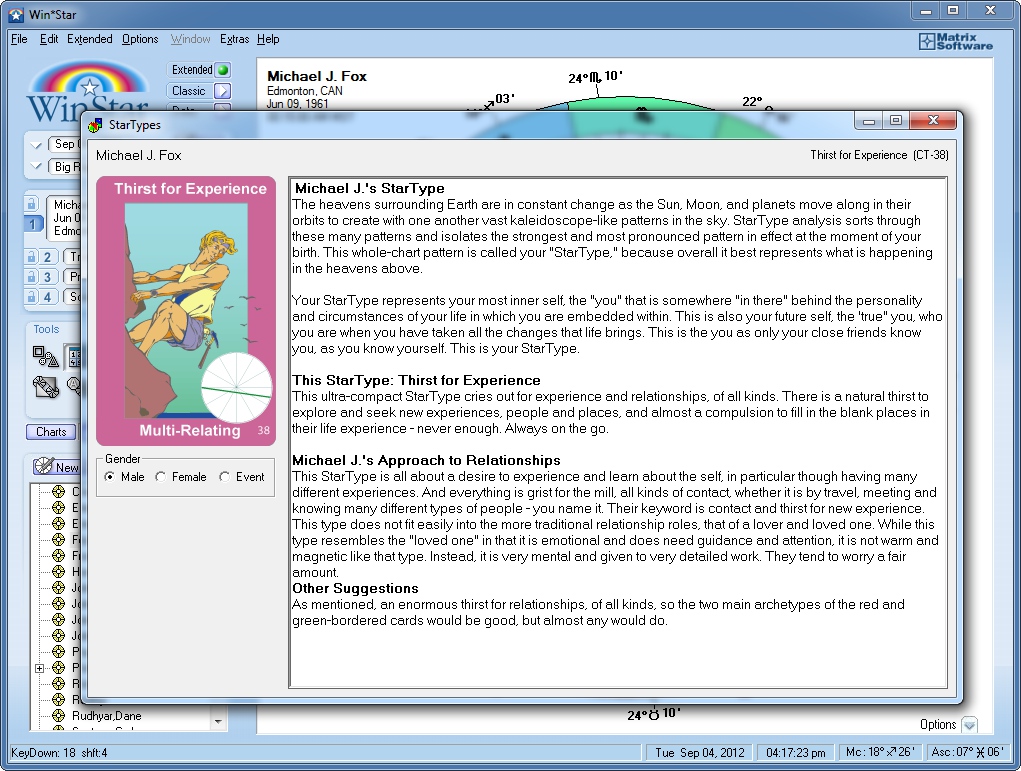Open the File menu

(19, 39)
